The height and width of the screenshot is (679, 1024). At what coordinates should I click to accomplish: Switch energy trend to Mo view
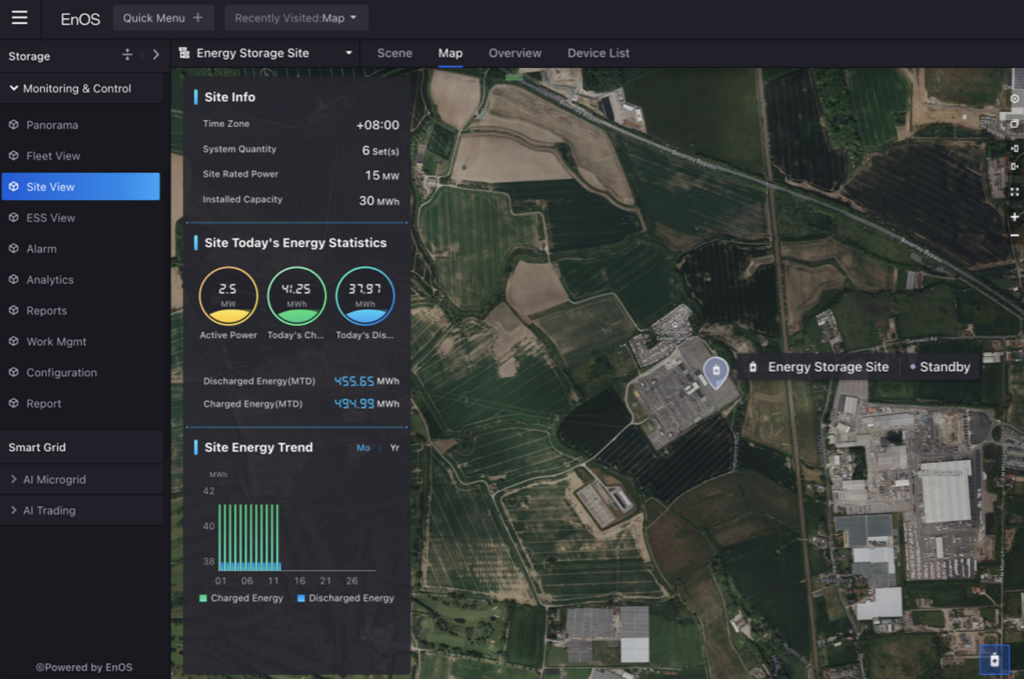click(x=363, y=448)
